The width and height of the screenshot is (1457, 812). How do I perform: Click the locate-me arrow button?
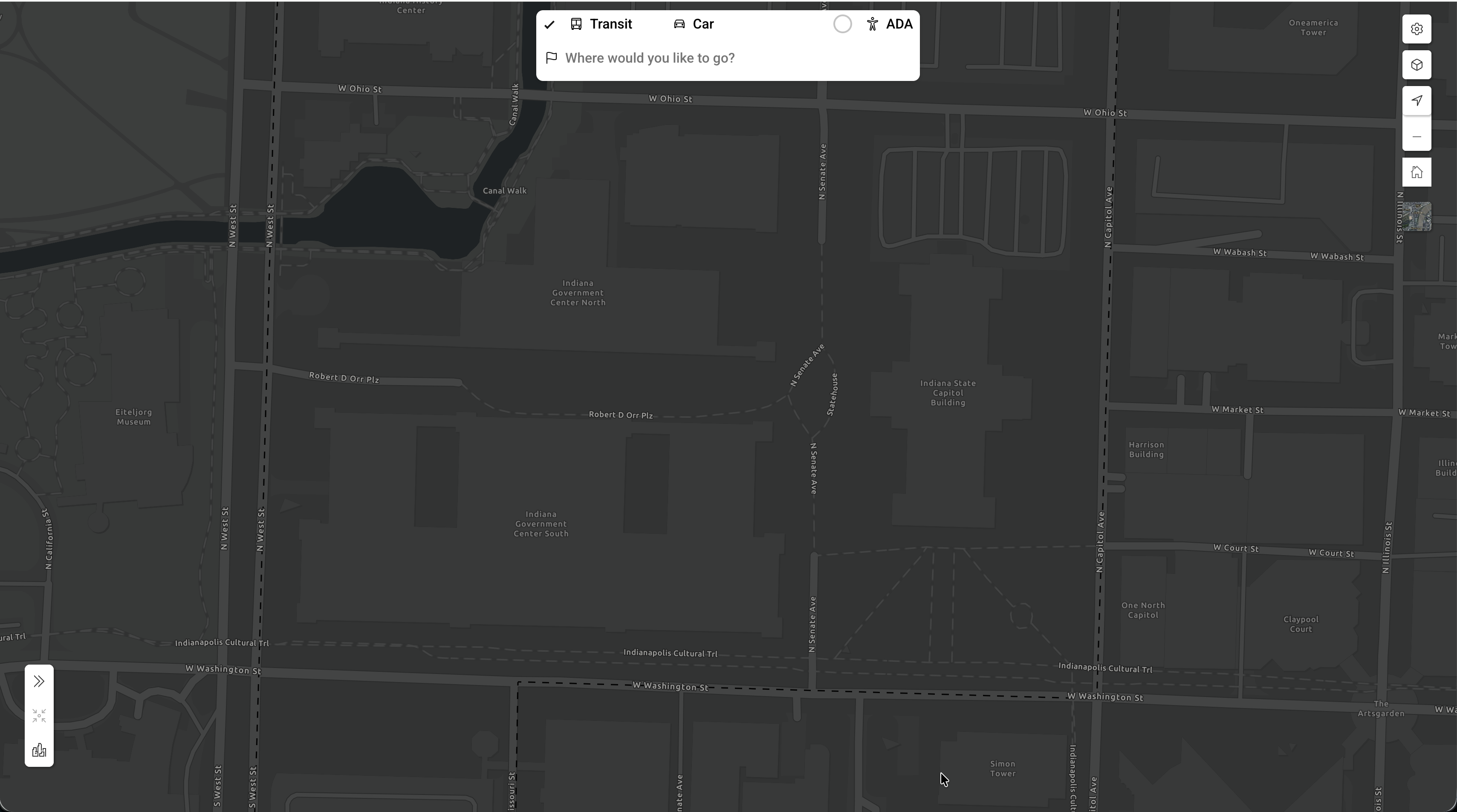click(x=1416, y=101)
